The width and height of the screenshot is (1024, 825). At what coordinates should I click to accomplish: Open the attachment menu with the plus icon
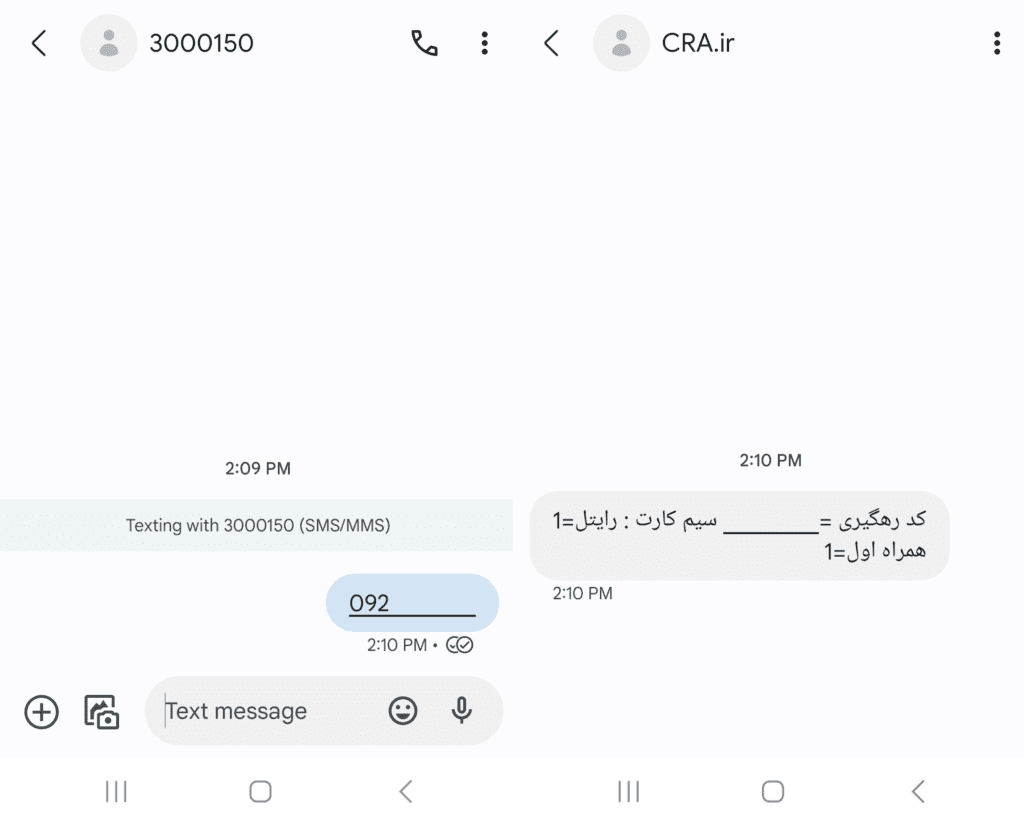coord(40,711)
